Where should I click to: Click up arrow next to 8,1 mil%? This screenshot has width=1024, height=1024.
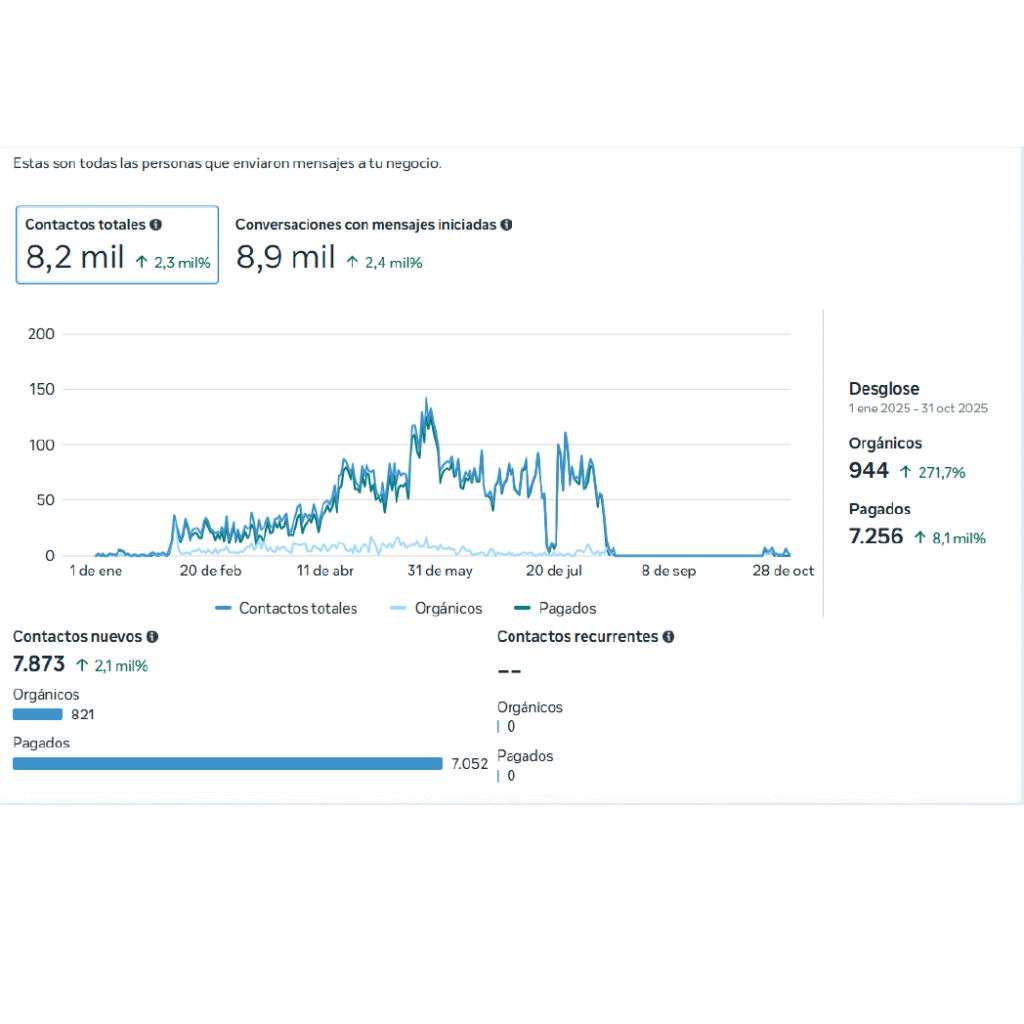pos(919,538)
